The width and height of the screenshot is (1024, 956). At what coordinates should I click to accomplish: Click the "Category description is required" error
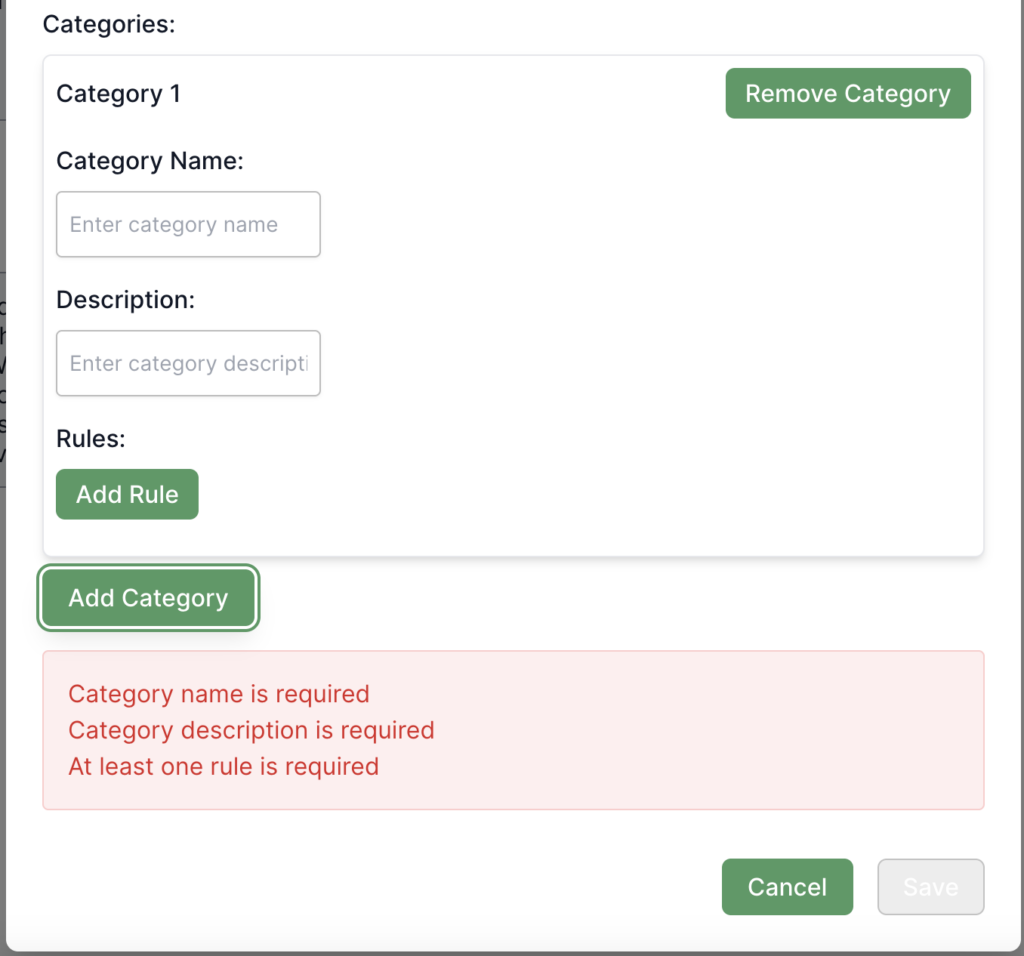[251, 730]
